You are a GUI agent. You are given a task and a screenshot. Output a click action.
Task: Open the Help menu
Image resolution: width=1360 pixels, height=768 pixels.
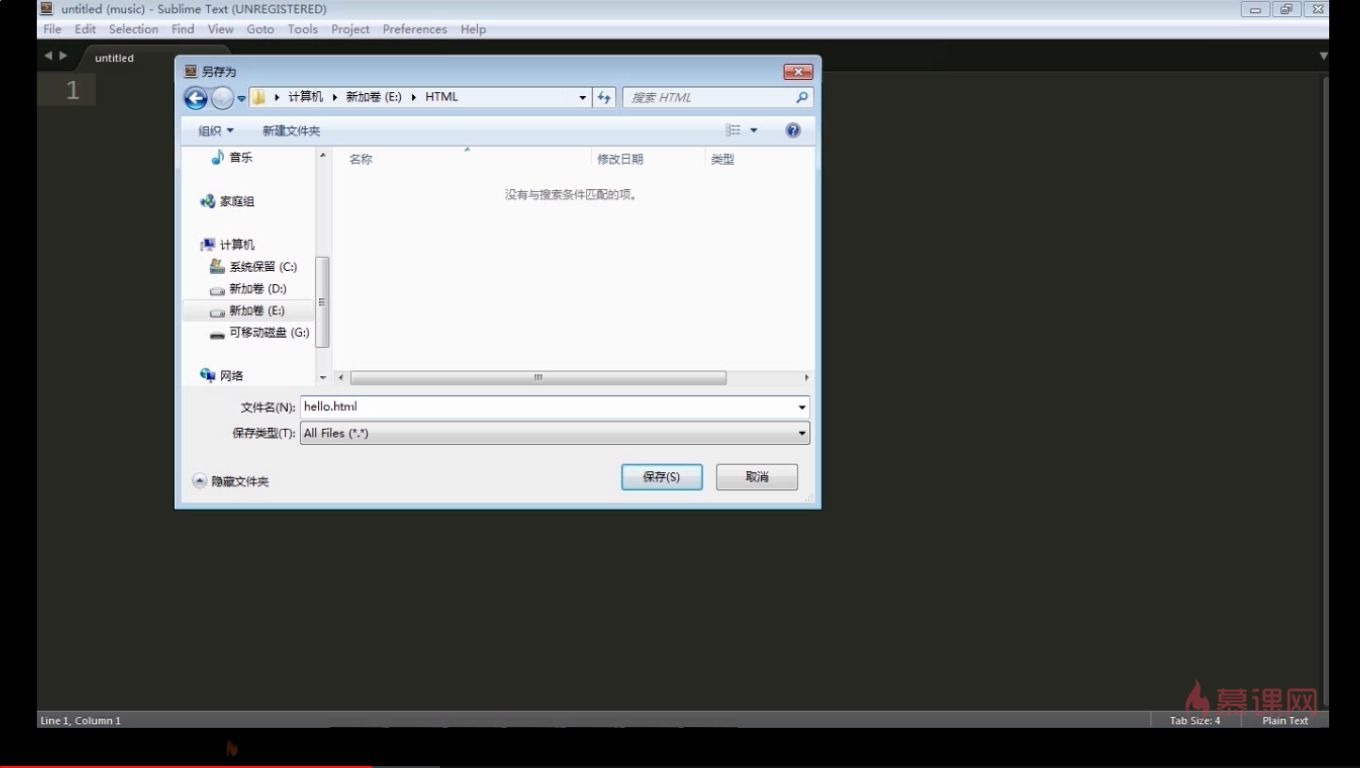point(473,29)
